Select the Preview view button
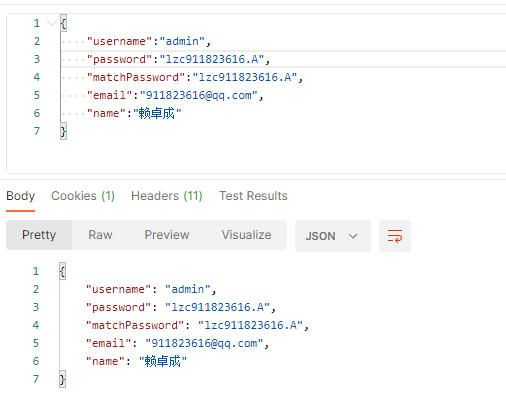Image resolution: width=506 pixels, height=399 pixels. tap(167, 235)
